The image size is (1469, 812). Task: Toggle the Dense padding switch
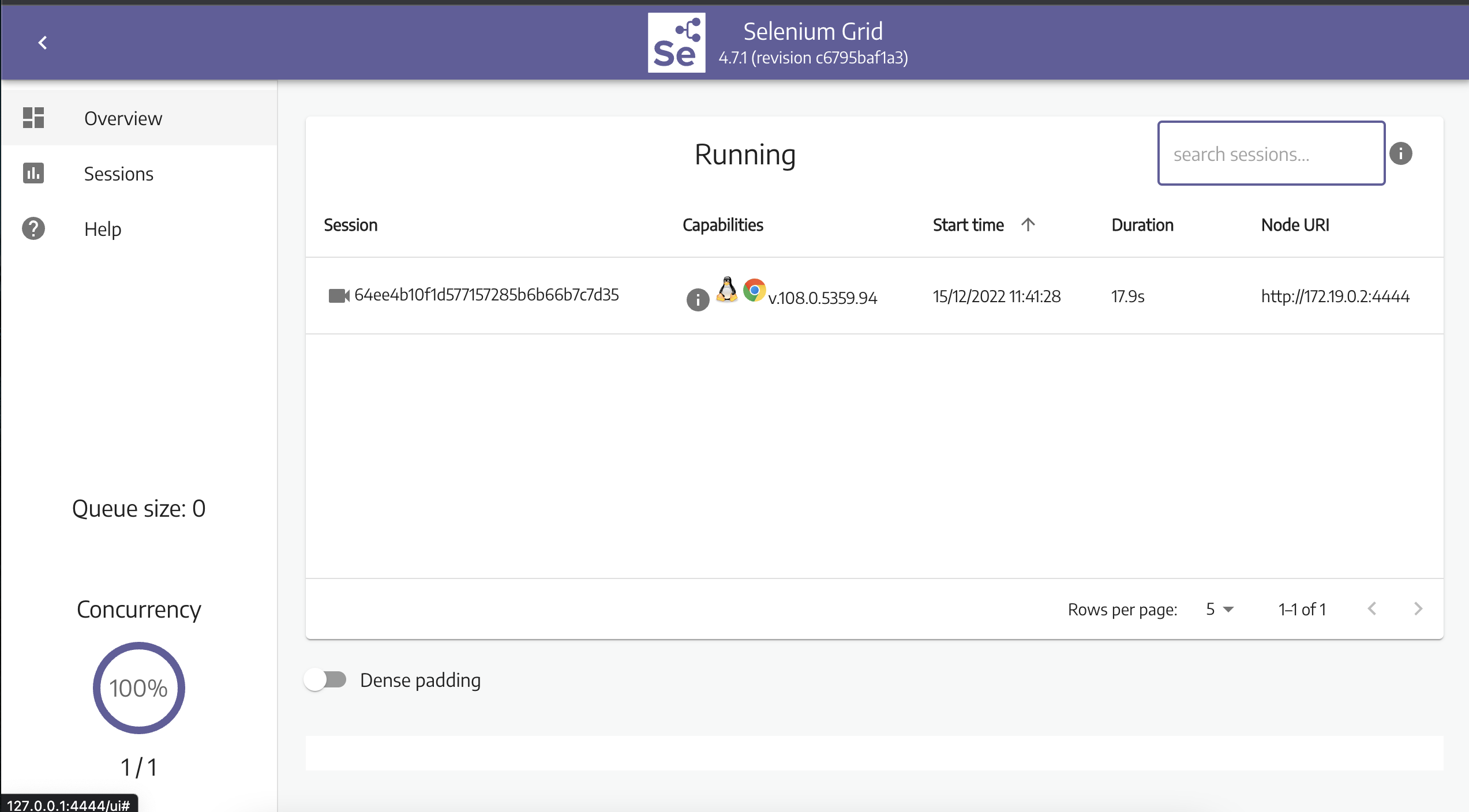[325, 680]
